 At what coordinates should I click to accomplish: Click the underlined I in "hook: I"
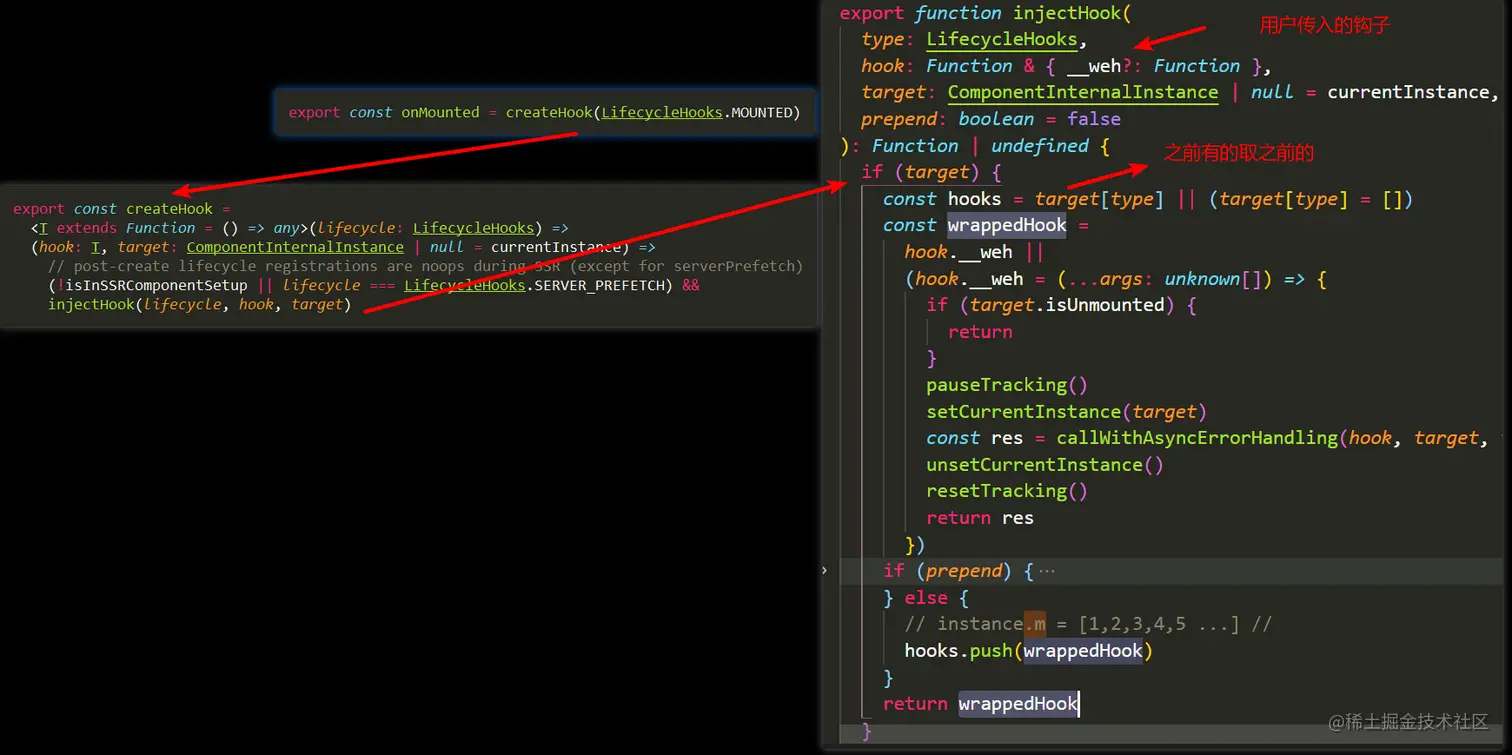[95, 247]
